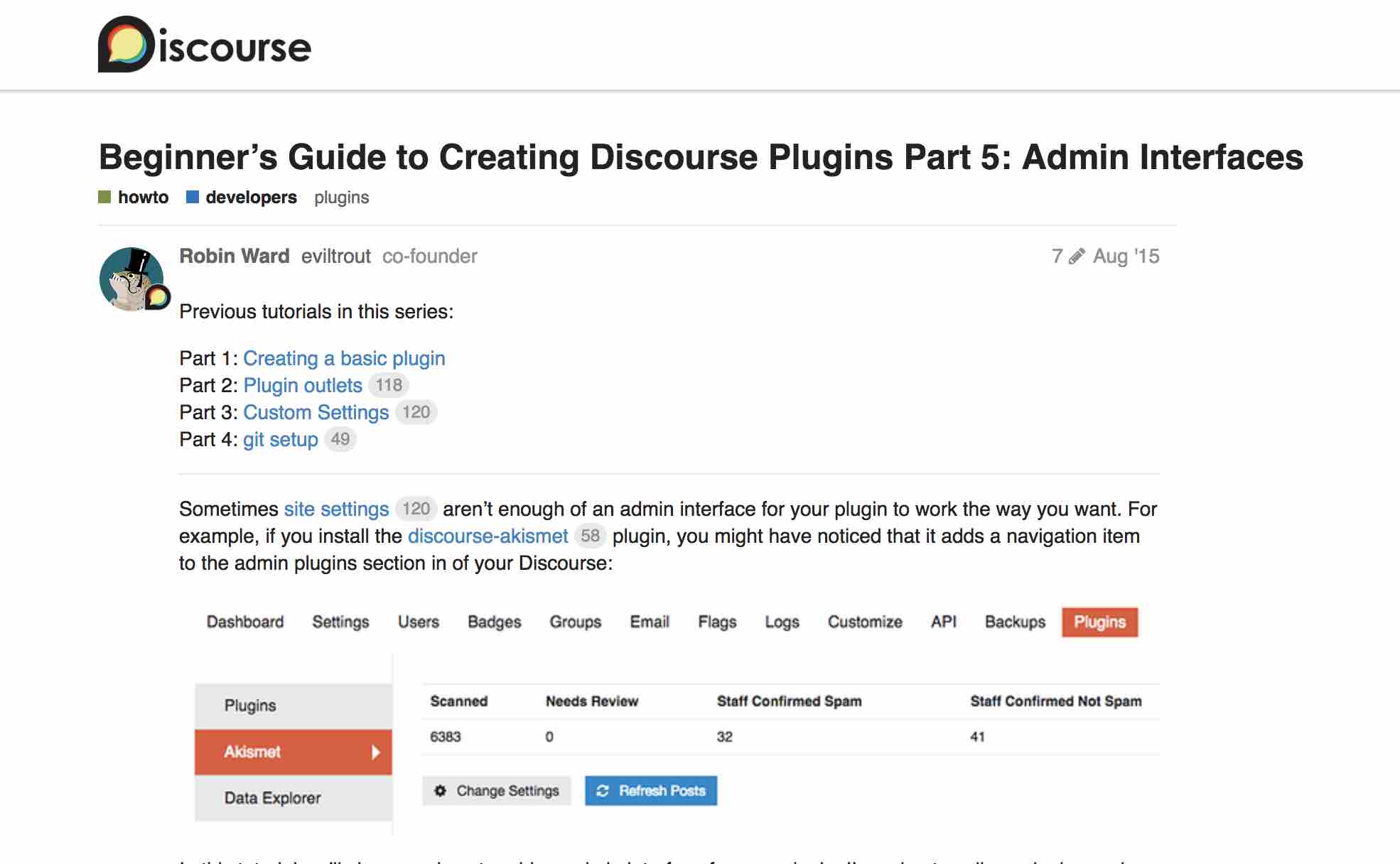Screen dimensions: 1400x864
Task: Switch to the Dashboard admin tab
Action: 244,622
